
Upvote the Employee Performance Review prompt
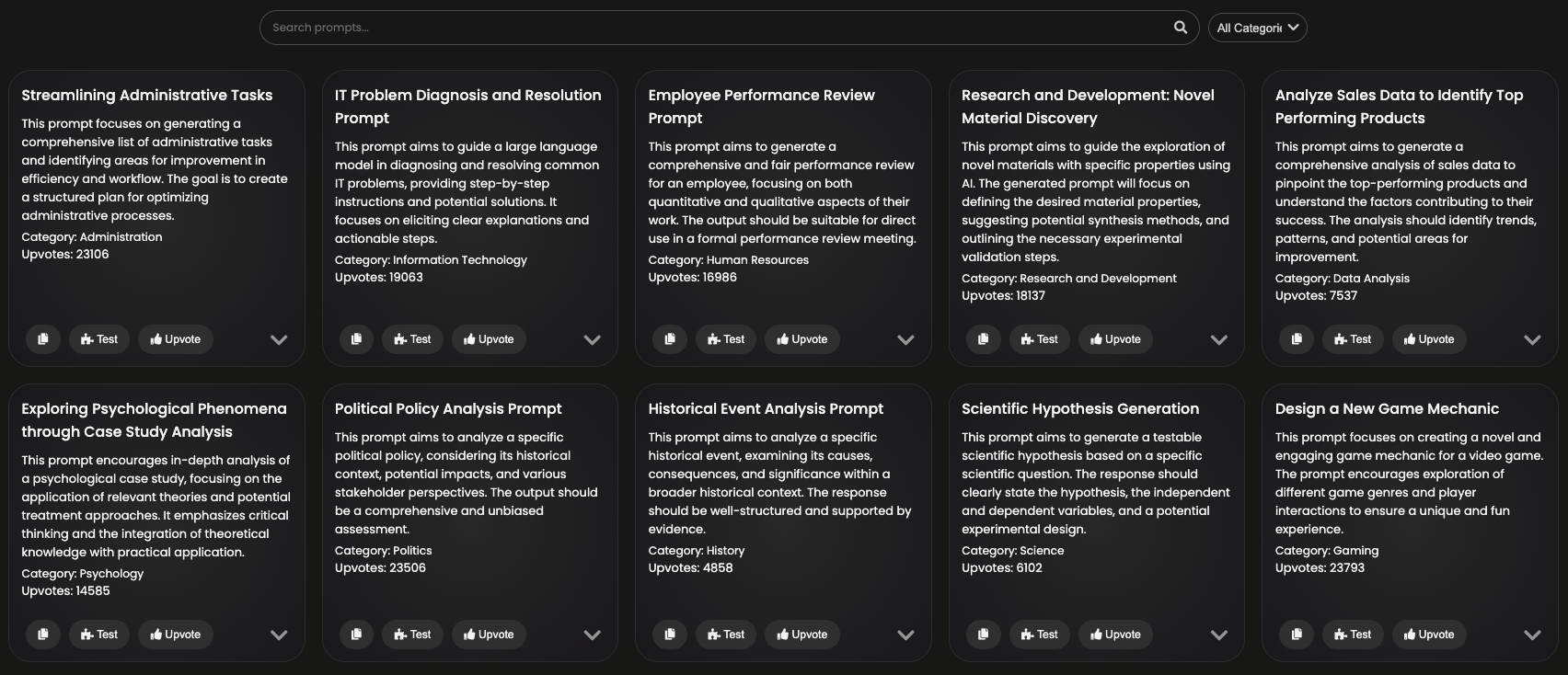tap(802, 339)
